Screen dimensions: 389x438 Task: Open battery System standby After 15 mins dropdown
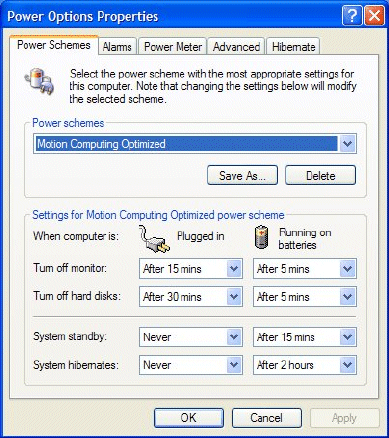[x=305, y=337]
